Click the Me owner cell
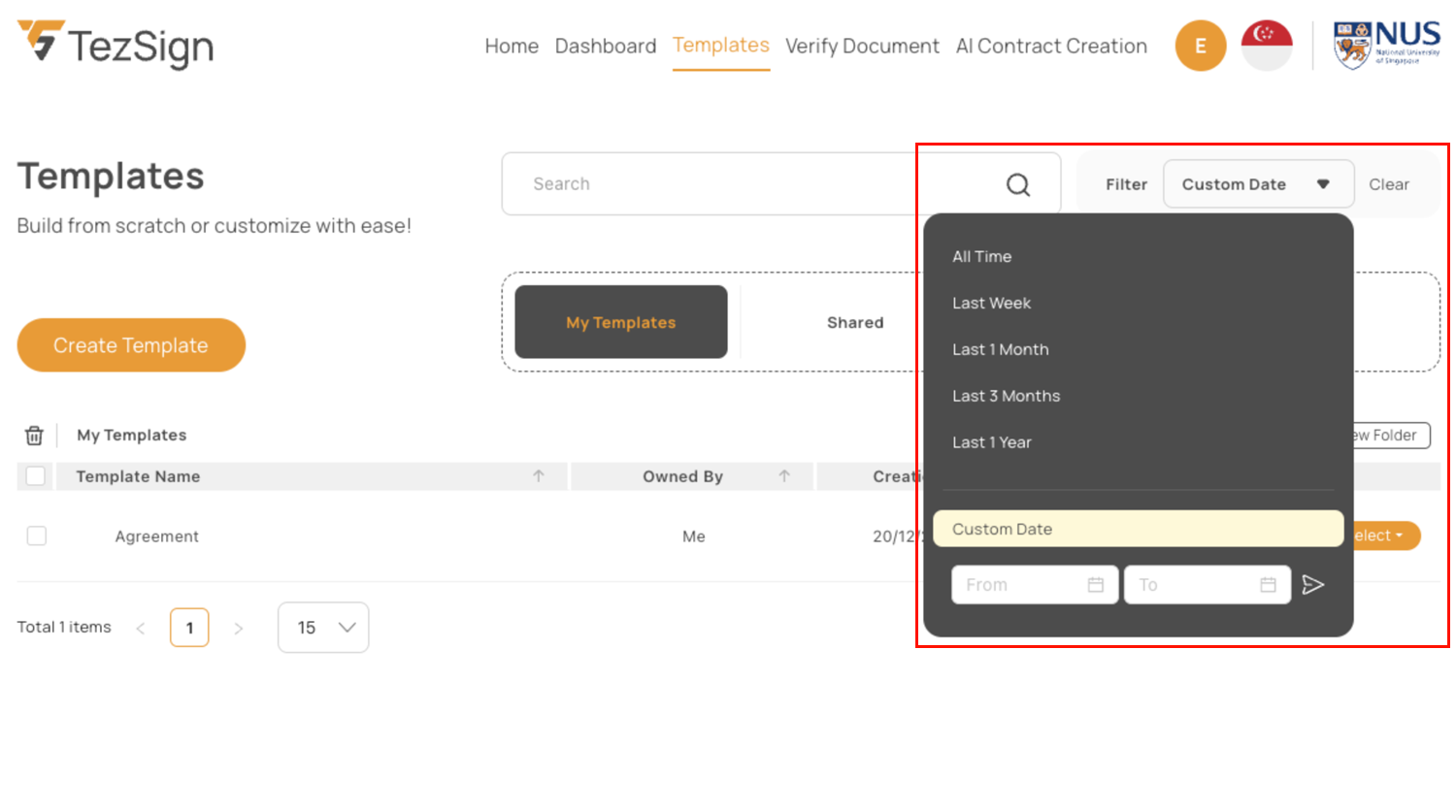This screenshot has width=1456, height=812. pyautogui.click(x=693, y=536)
